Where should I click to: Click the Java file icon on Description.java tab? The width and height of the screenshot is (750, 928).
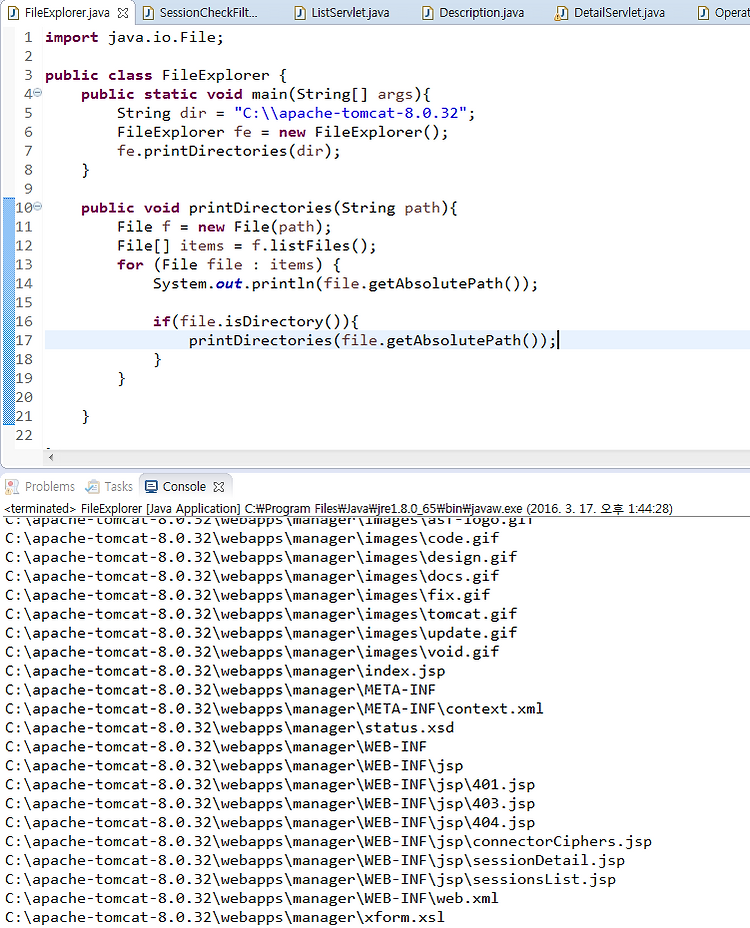[427, 13]
